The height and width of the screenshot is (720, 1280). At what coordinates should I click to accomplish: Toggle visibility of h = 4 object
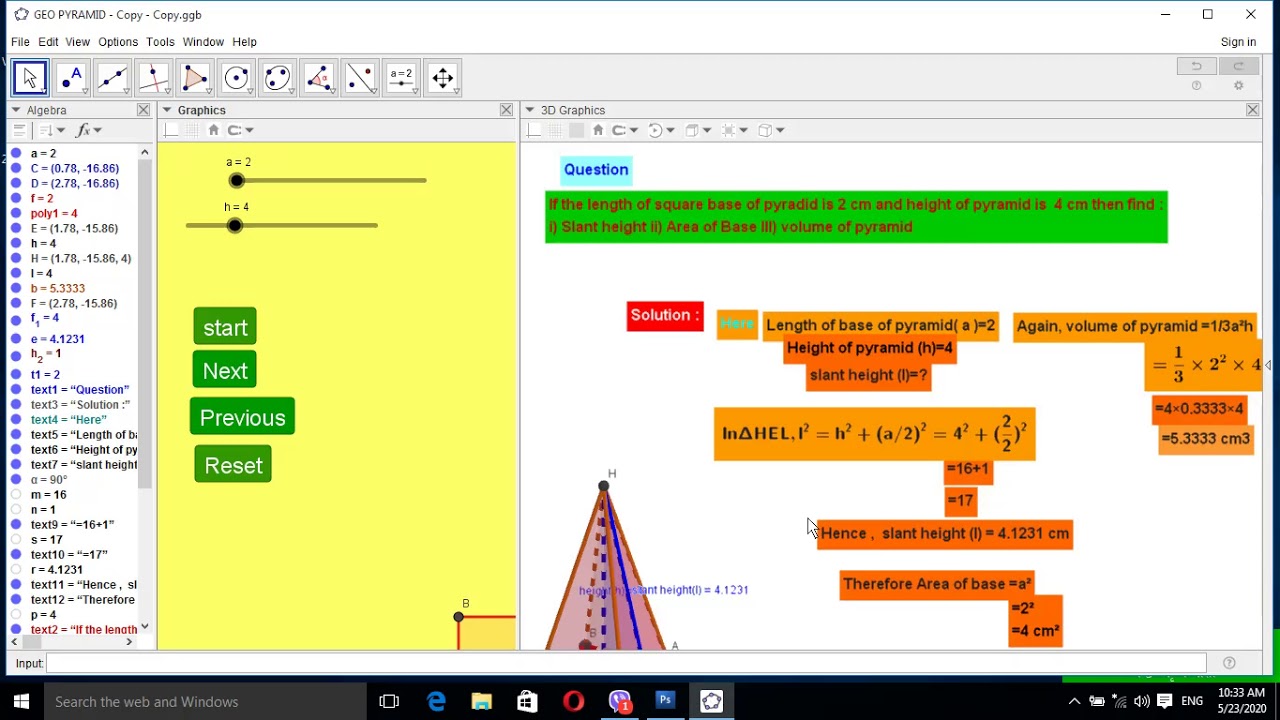(x=16, y=244)
